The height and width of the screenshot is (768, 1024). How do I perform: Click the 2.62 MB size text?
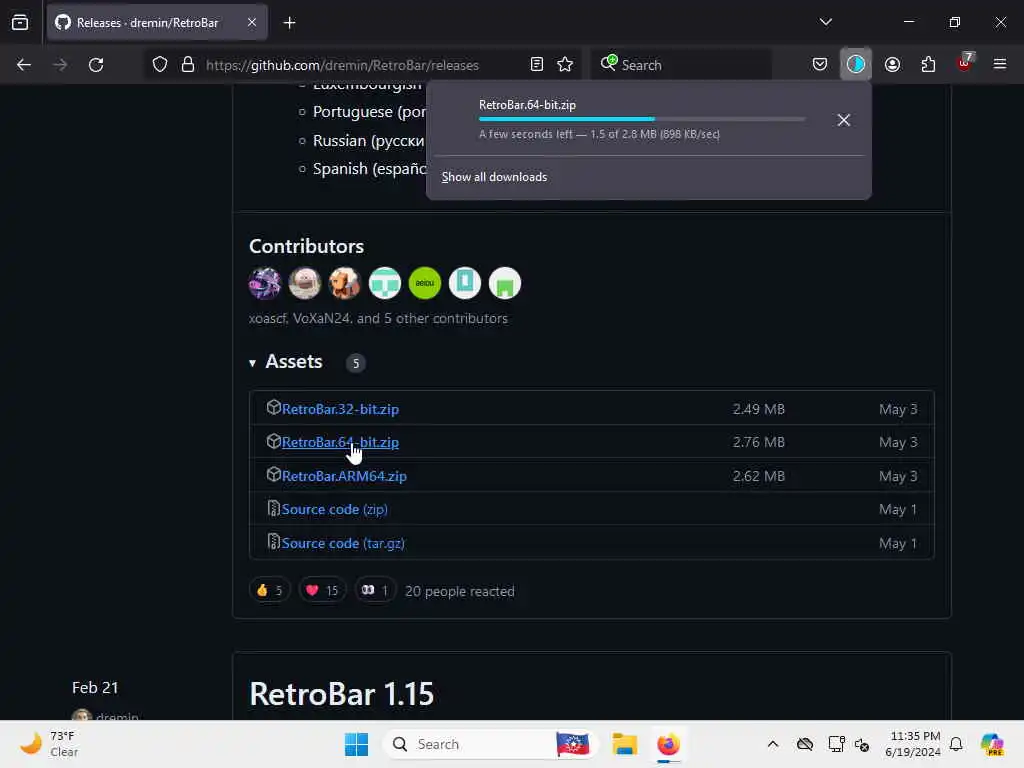pos(758,476)
